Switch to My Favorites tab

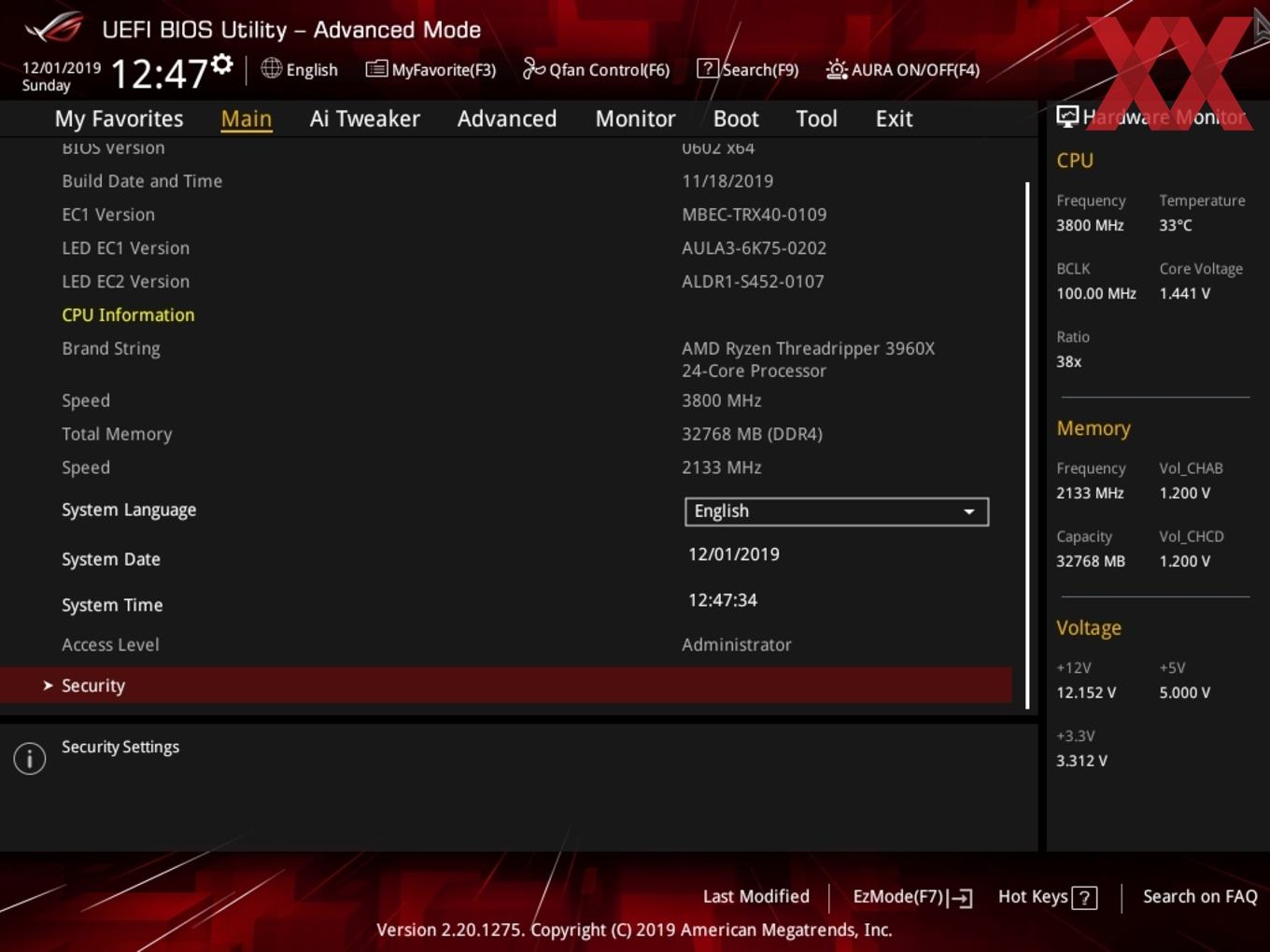119,119
